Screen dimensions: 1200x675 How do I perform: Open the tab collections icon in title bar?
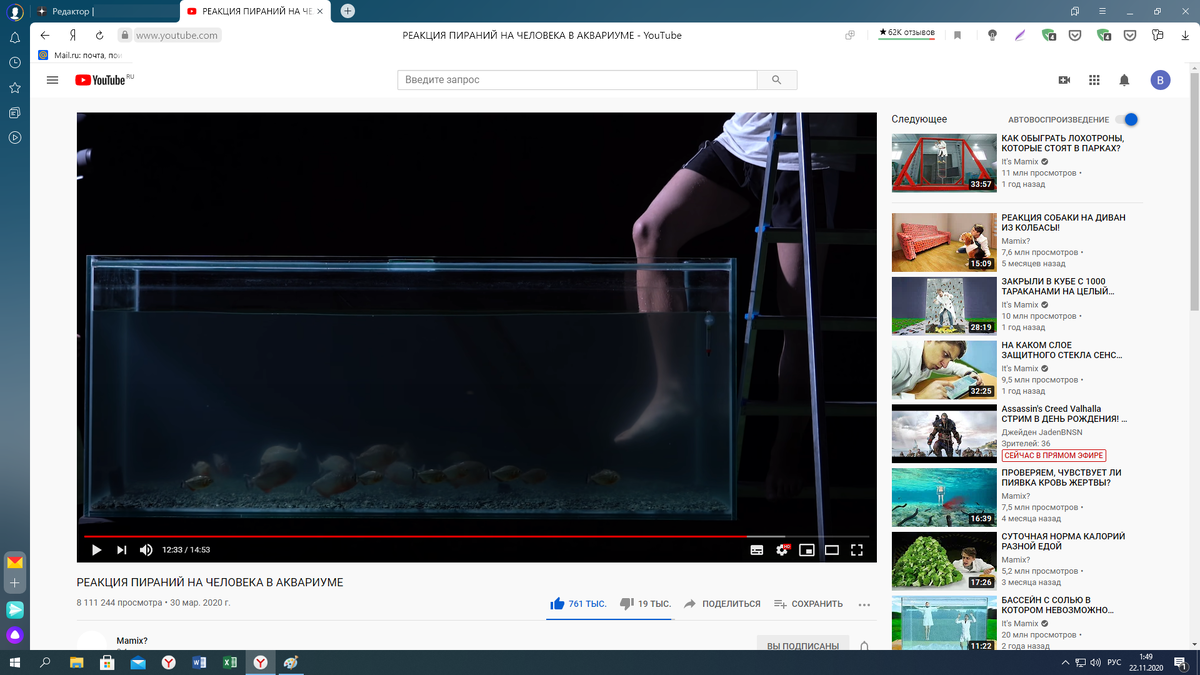pos(1075,11)
